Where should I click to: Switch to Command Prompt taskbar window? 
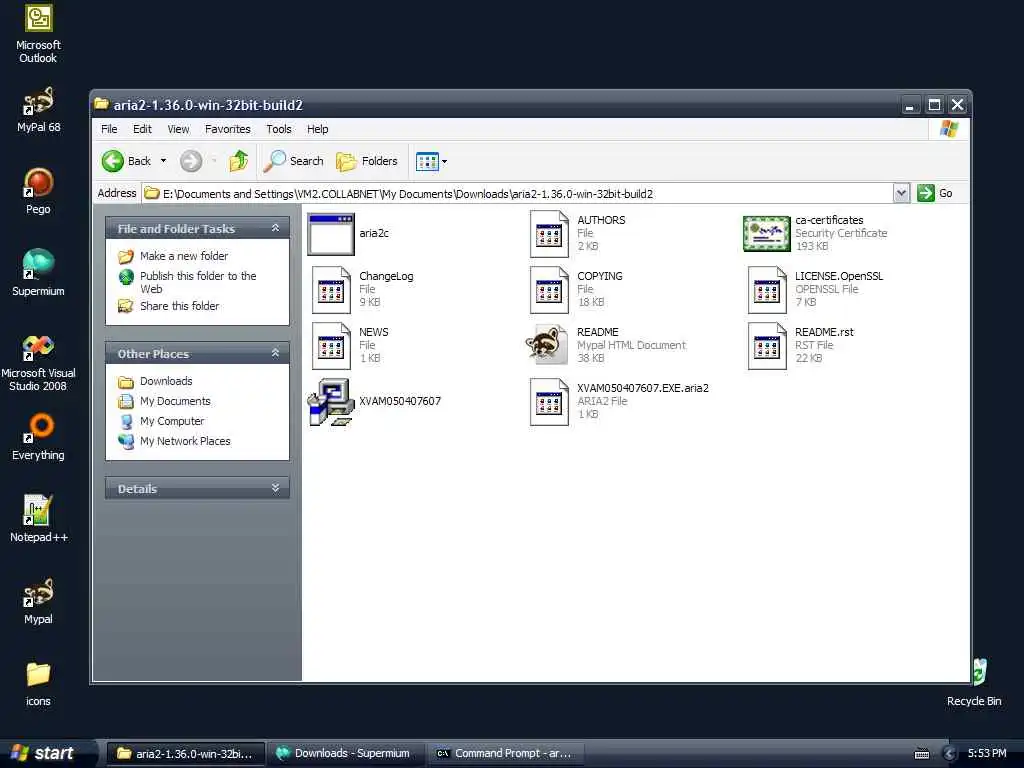[506, 754]
